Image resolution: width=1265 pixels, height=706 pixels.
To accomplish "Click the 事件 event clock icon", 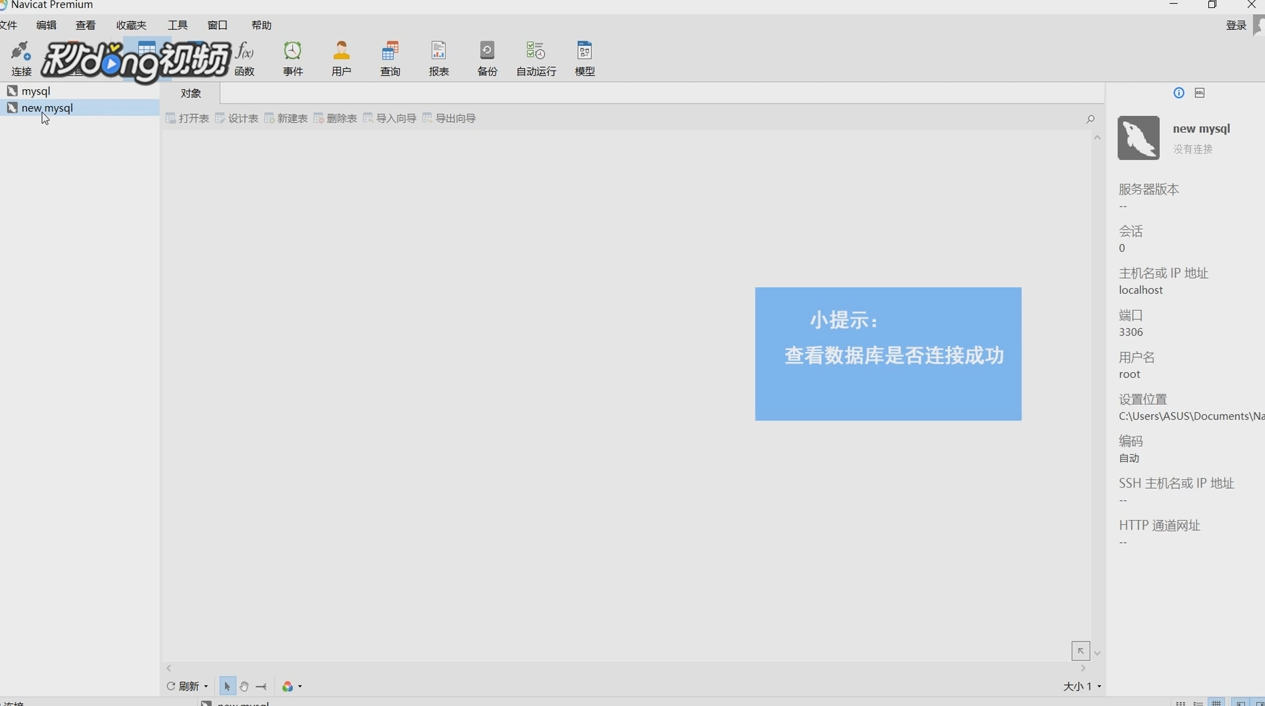I will [293, 58].
